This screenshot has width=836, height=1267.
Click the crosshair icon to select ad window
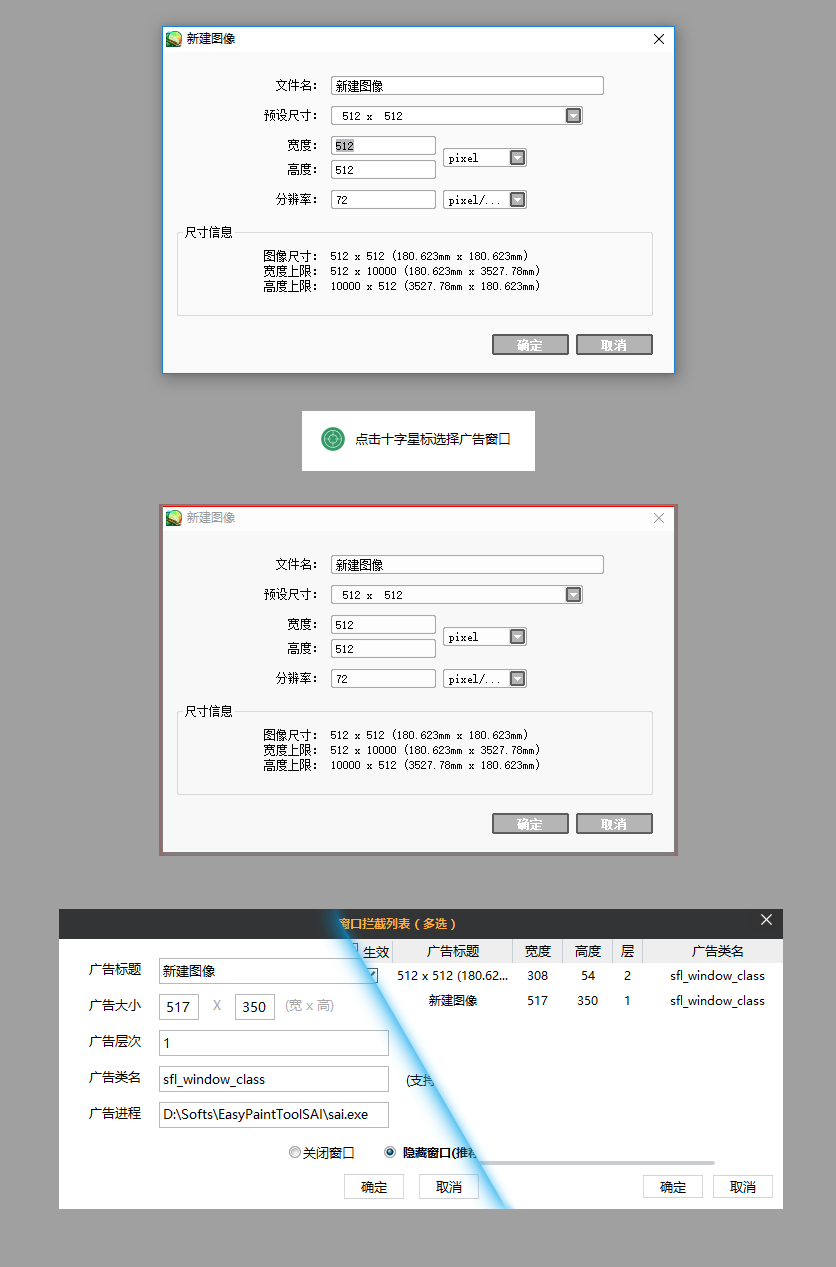click(x=331, y=439)
